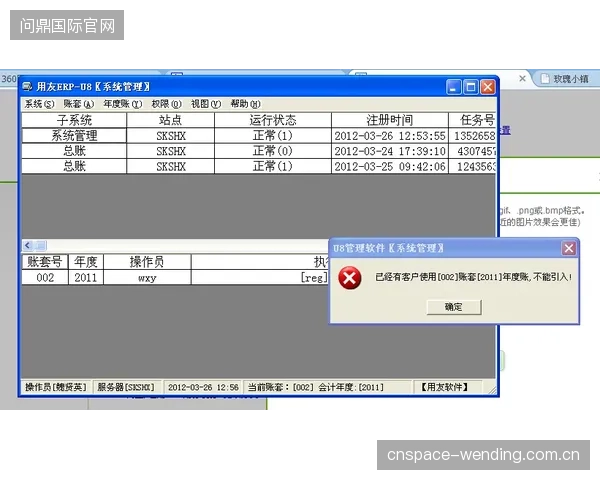This screenshot has height=480, width=600.
Task: Click the 任务号 column header
Action: click(x=472, y=120)
